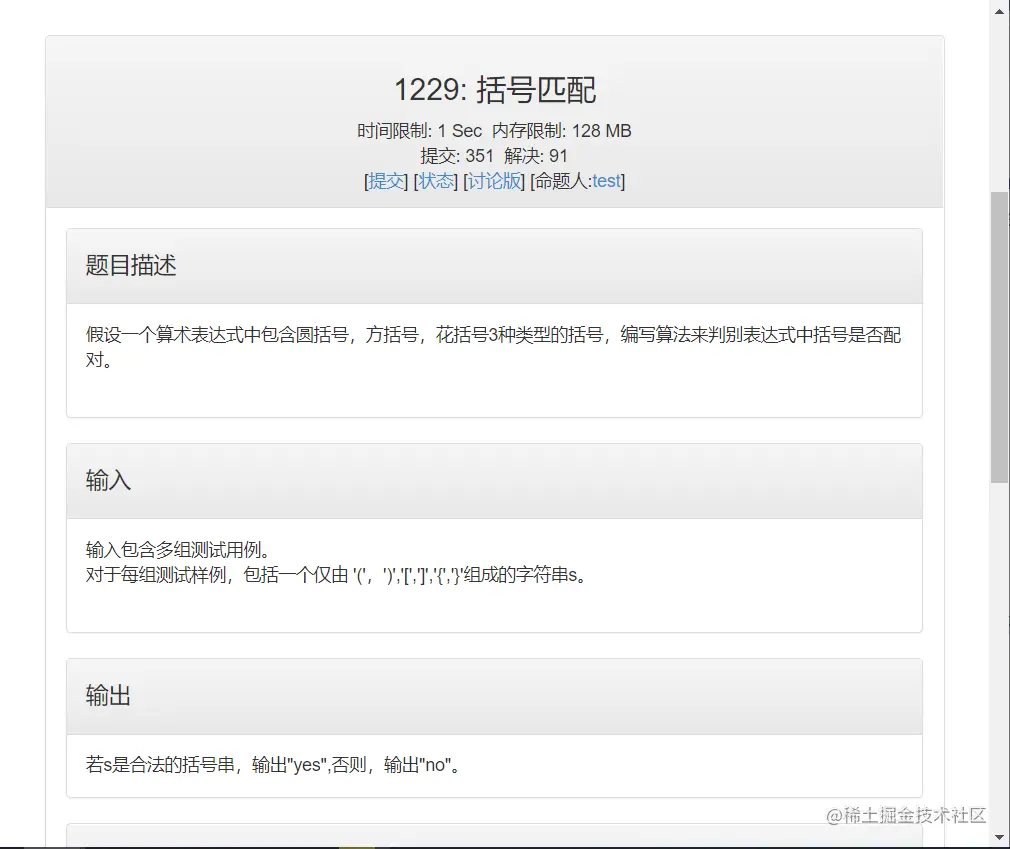Screen dimensions: 1010x849
Task: Click the 内存限制: 128 MB text
Action: click(x=562, y=131)
